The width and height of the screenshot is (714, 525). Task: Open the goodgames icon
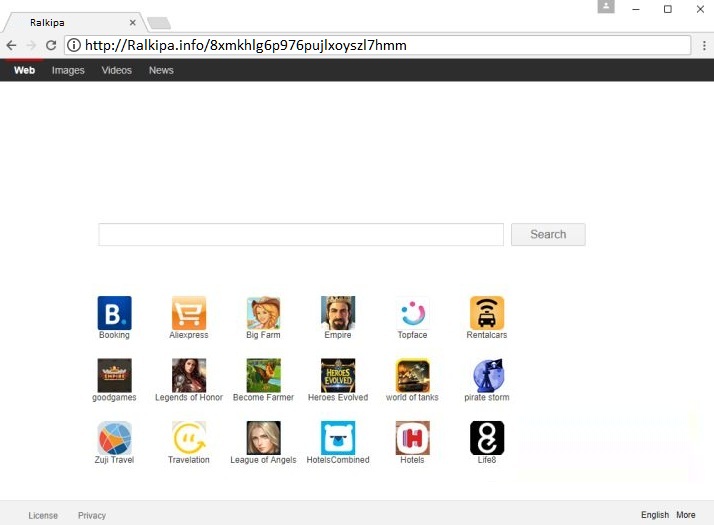coord(114,376)
